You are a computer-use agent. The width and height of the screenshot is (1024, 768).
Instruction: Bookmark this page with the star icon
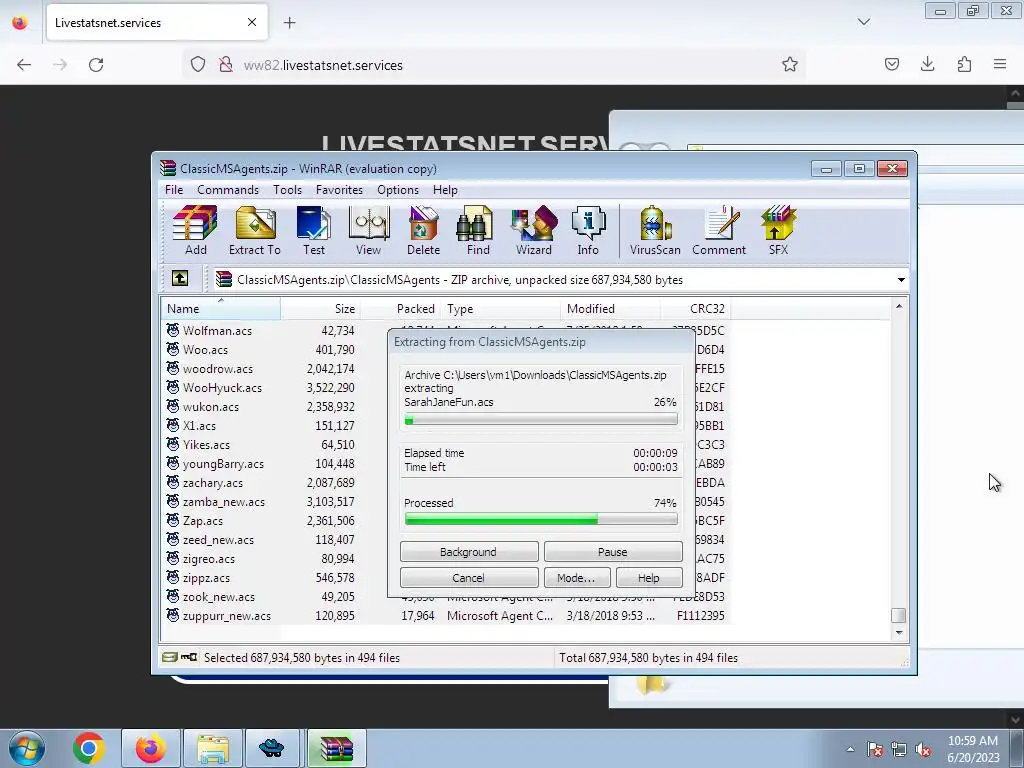[790, 65]
